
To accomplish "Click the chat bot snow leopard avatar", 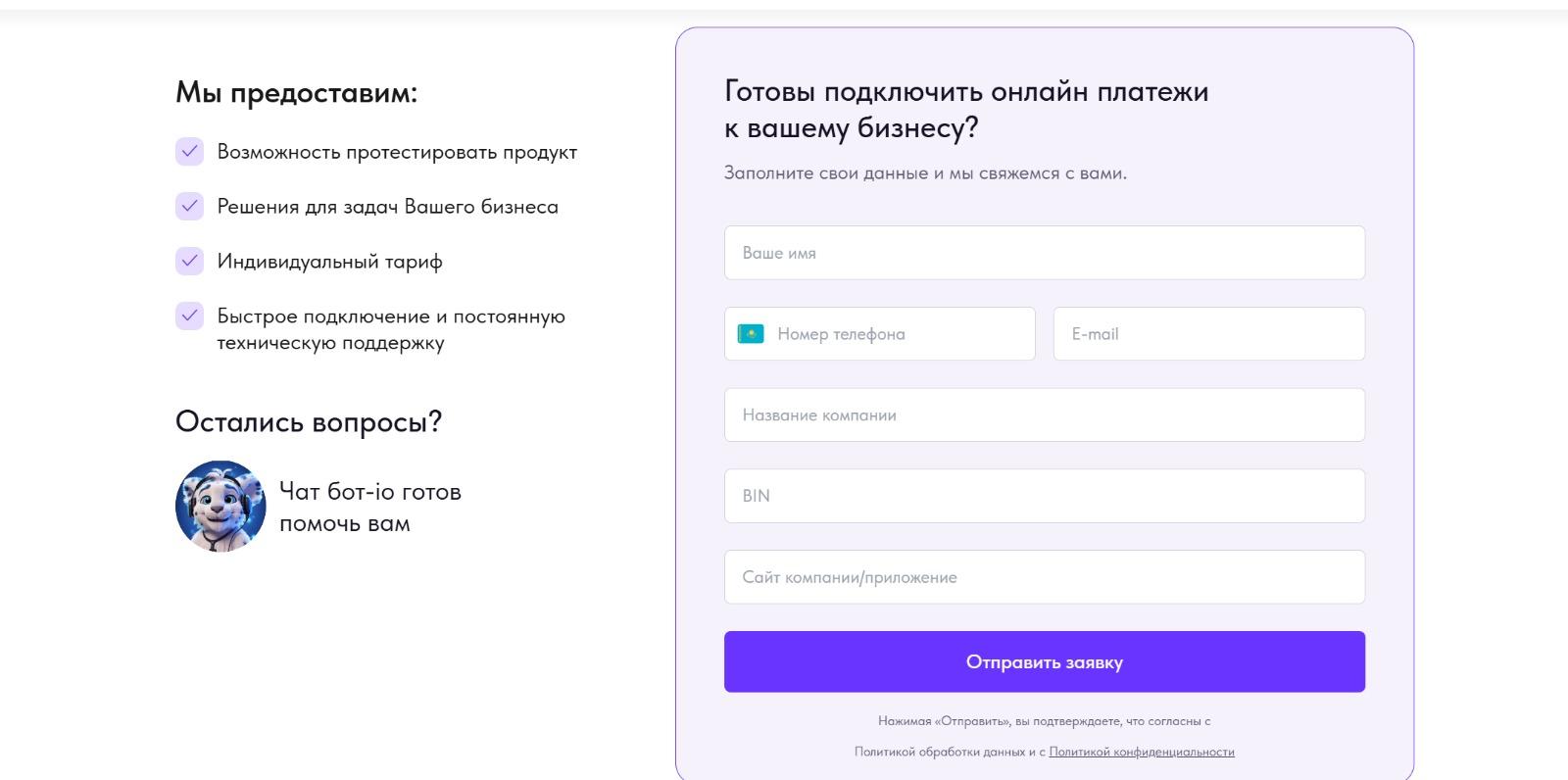I will (220, 506).
